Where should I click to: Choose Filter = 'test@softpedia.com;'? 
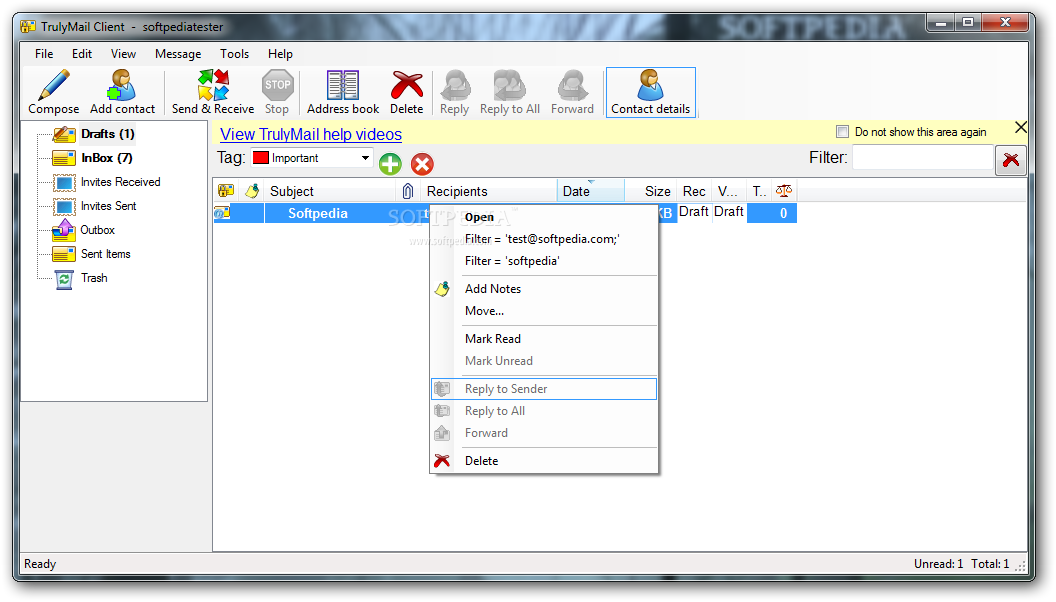click(544, 239)
